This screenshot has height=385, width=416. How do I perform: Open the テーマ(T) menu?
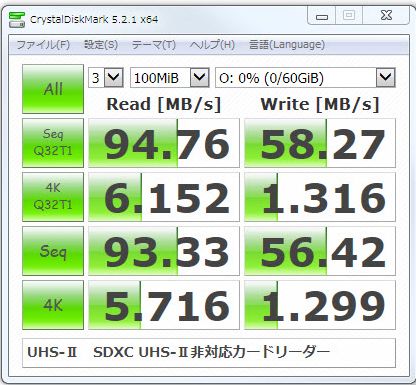pyautogui.click(x=154, y=45)
